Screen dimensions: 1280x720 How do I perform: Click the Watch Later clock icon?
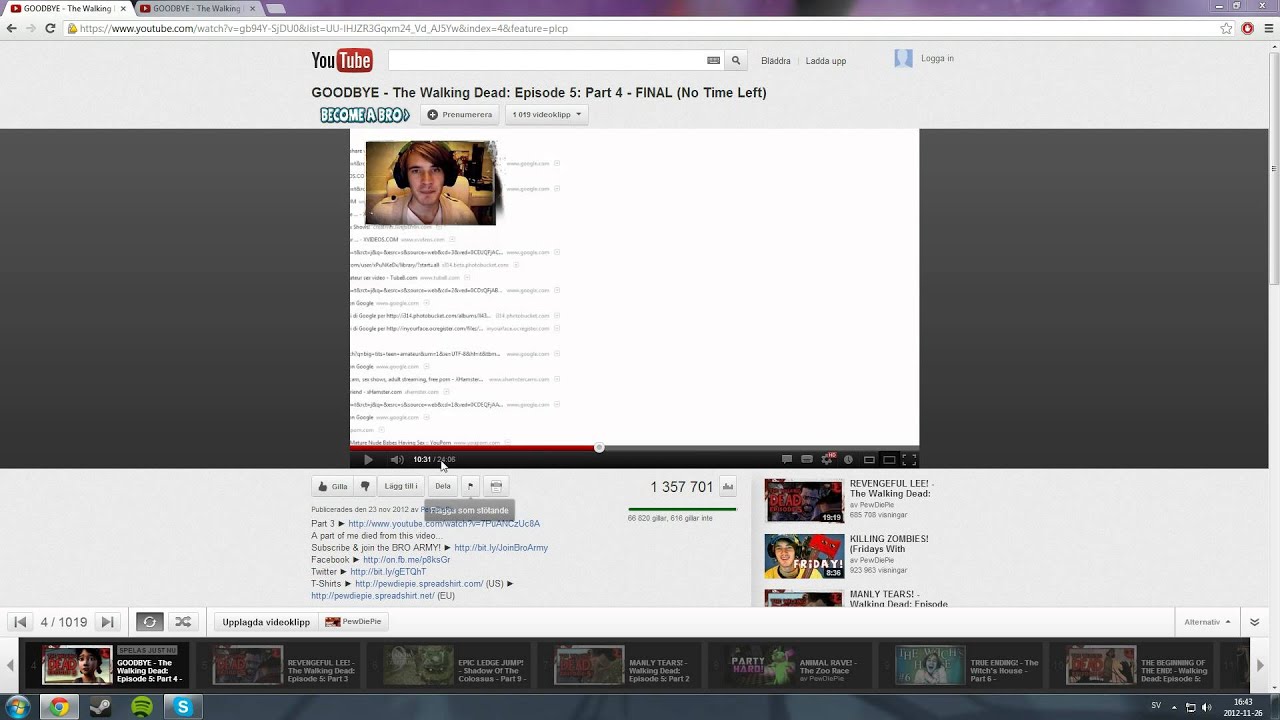pos(848,460)
